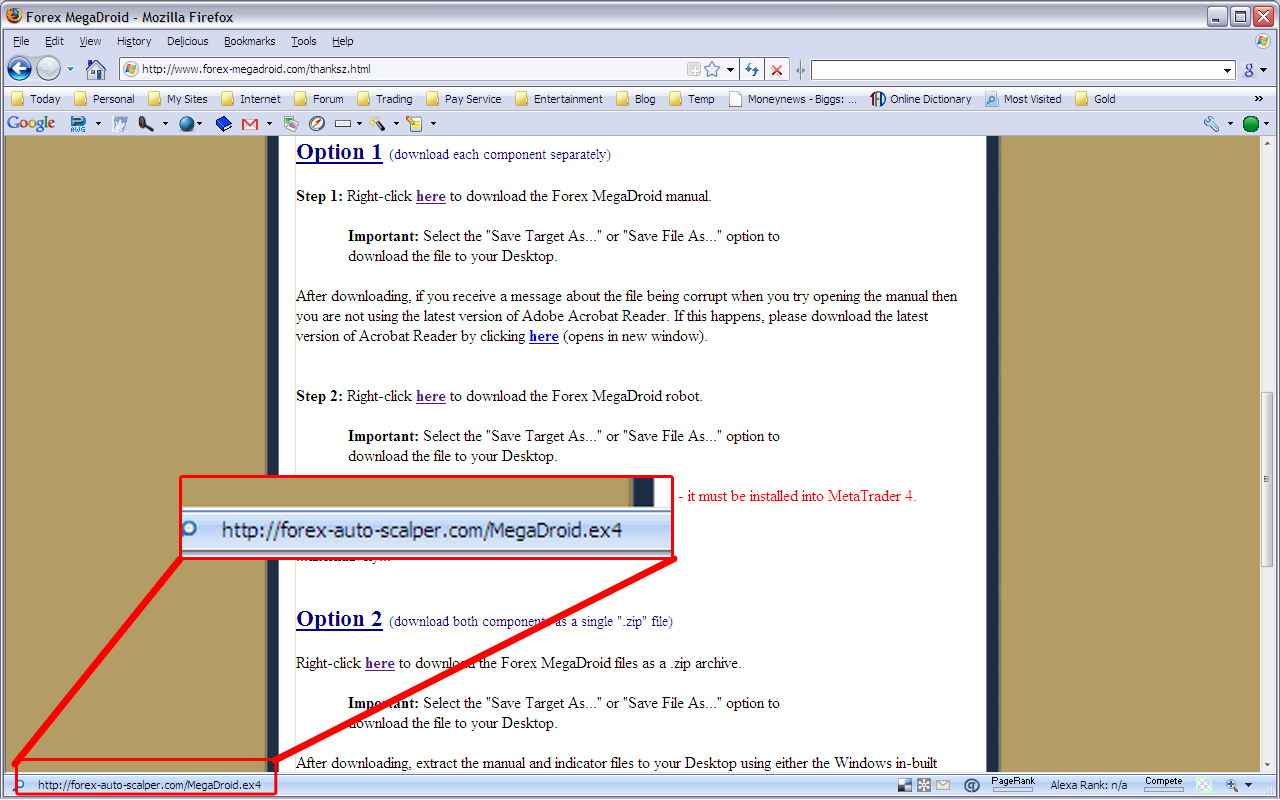This screenshot has height=800, width=1280.
Task: Click the yellow sticky note toolbar icon
Action: [414, 124]
